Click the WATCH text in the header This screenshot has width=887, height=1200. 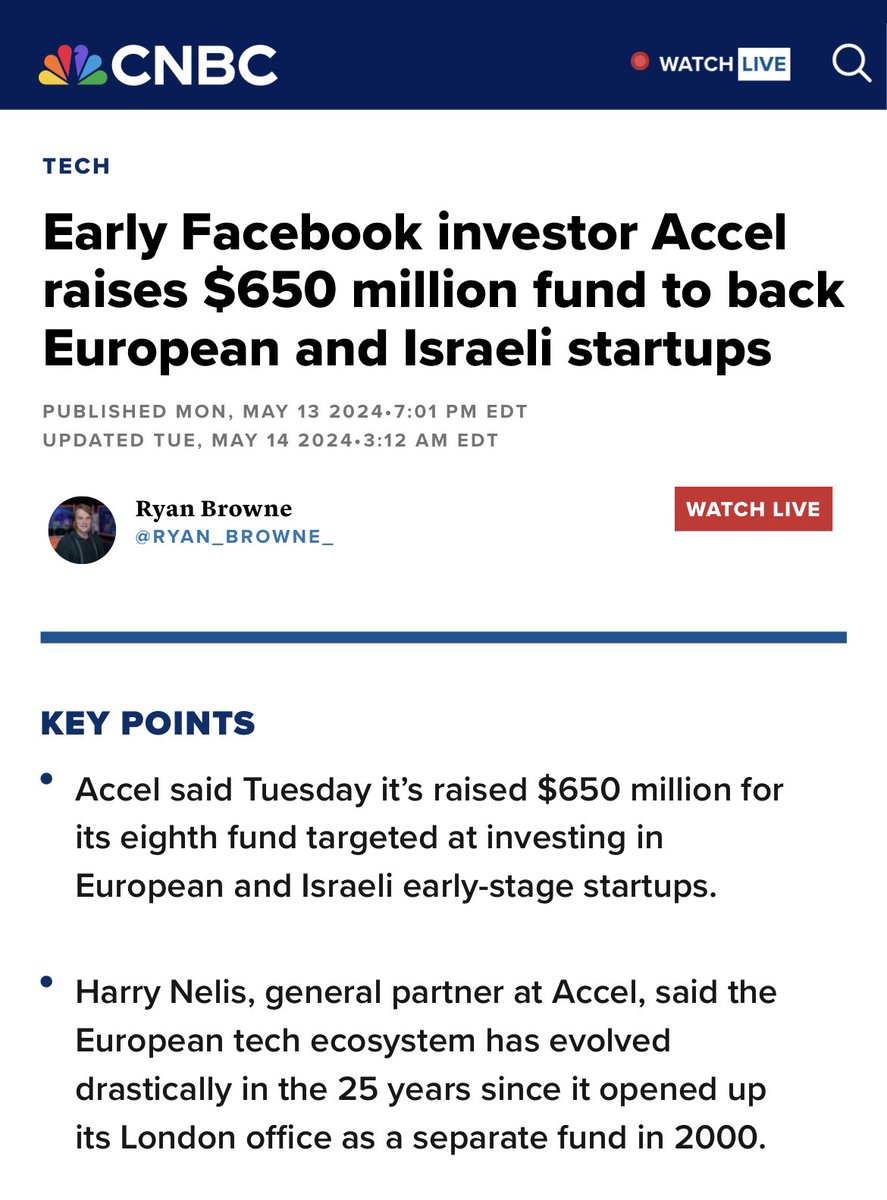(x=695, y=64)
